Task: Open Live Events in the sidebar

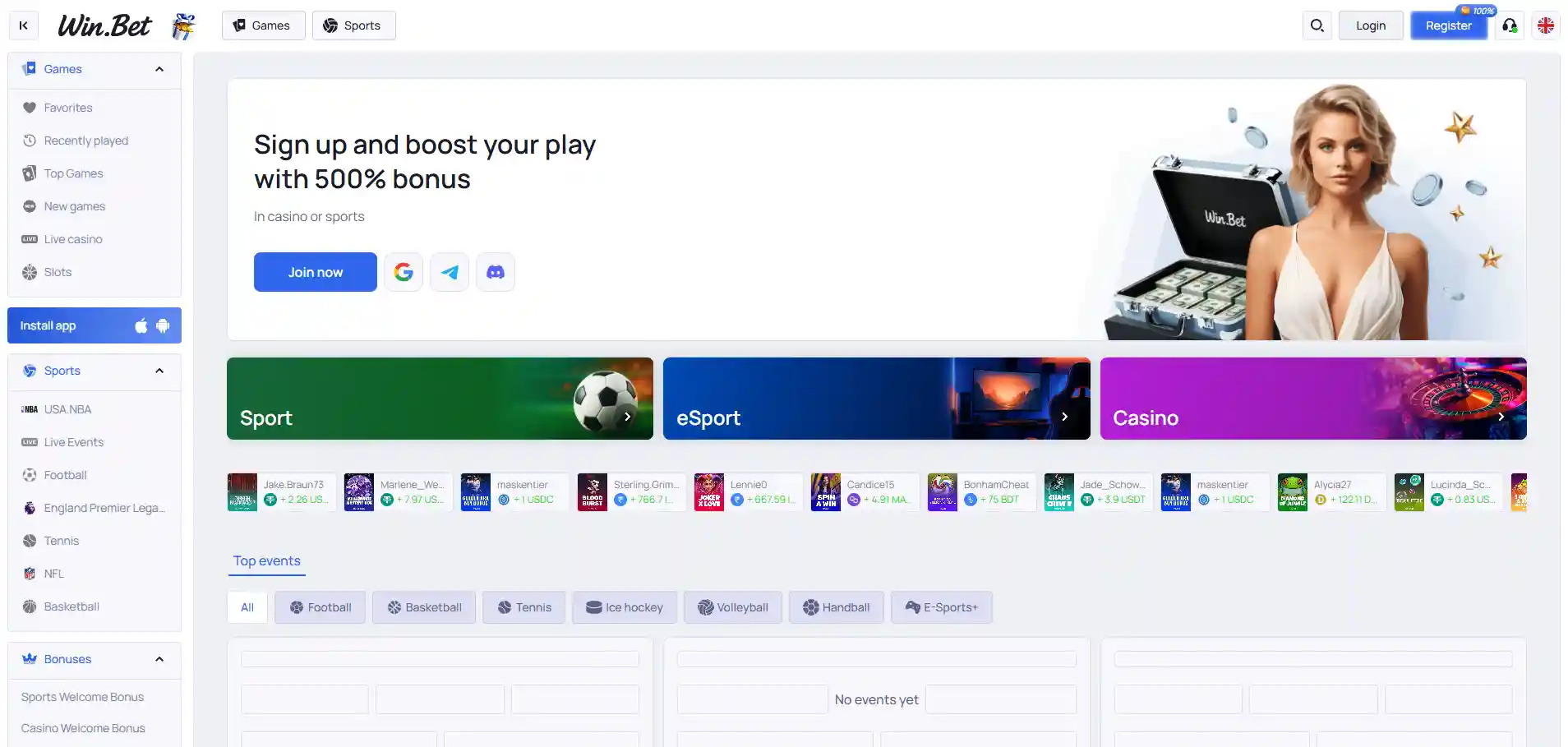Action: pyautogui.click(x=95, y=442)
